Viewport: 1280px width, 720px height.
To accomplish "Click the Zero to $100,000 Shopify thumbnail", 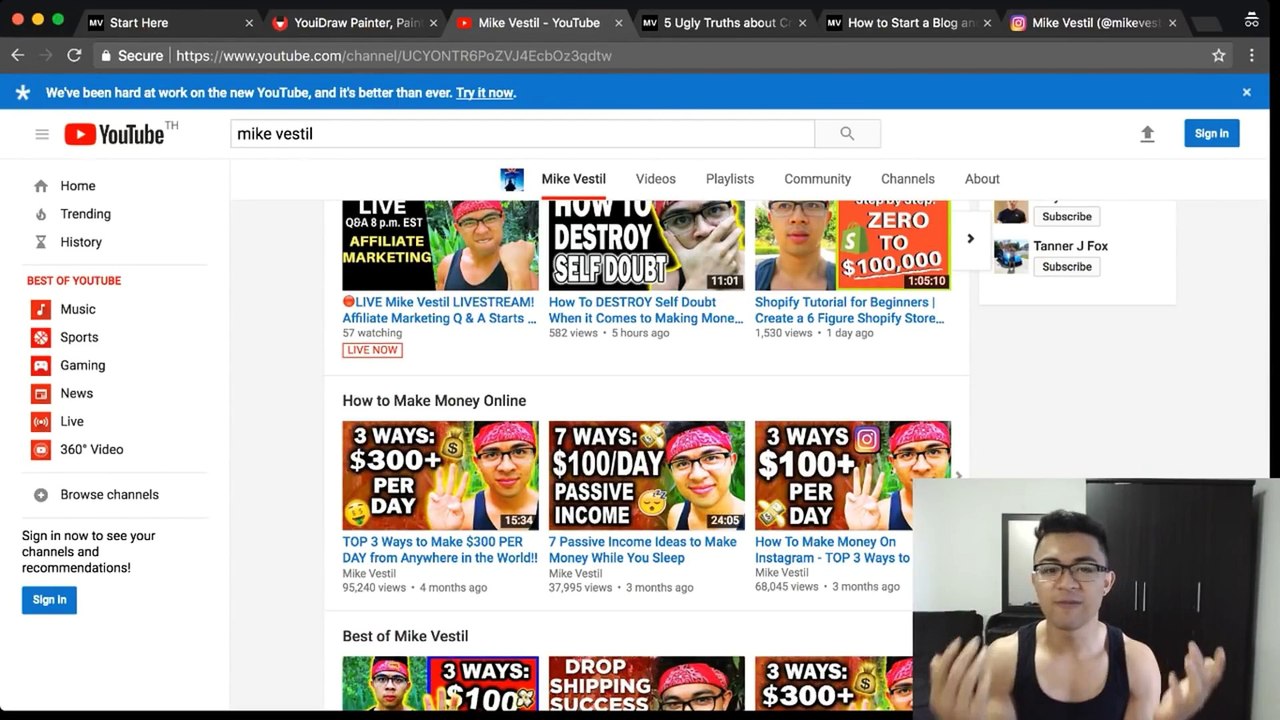I will [852, 245].
